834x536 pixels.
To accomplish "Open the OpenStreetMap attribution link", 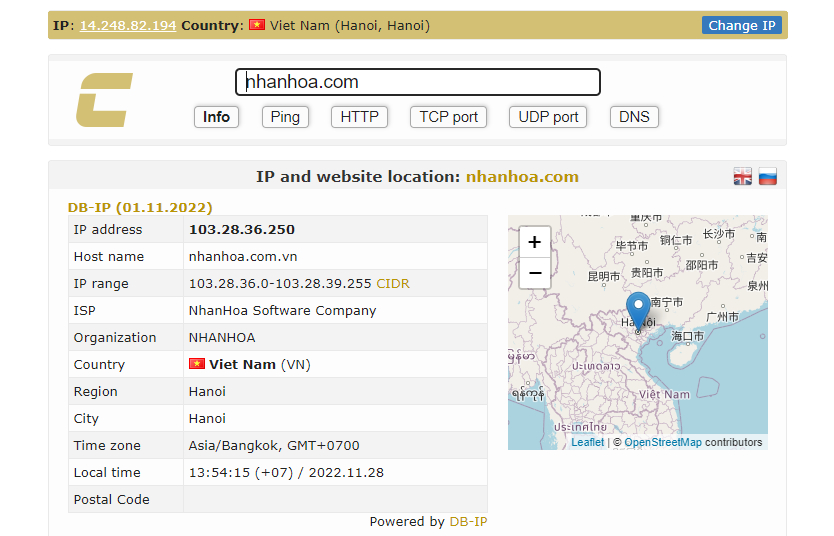I will (663, 442).
